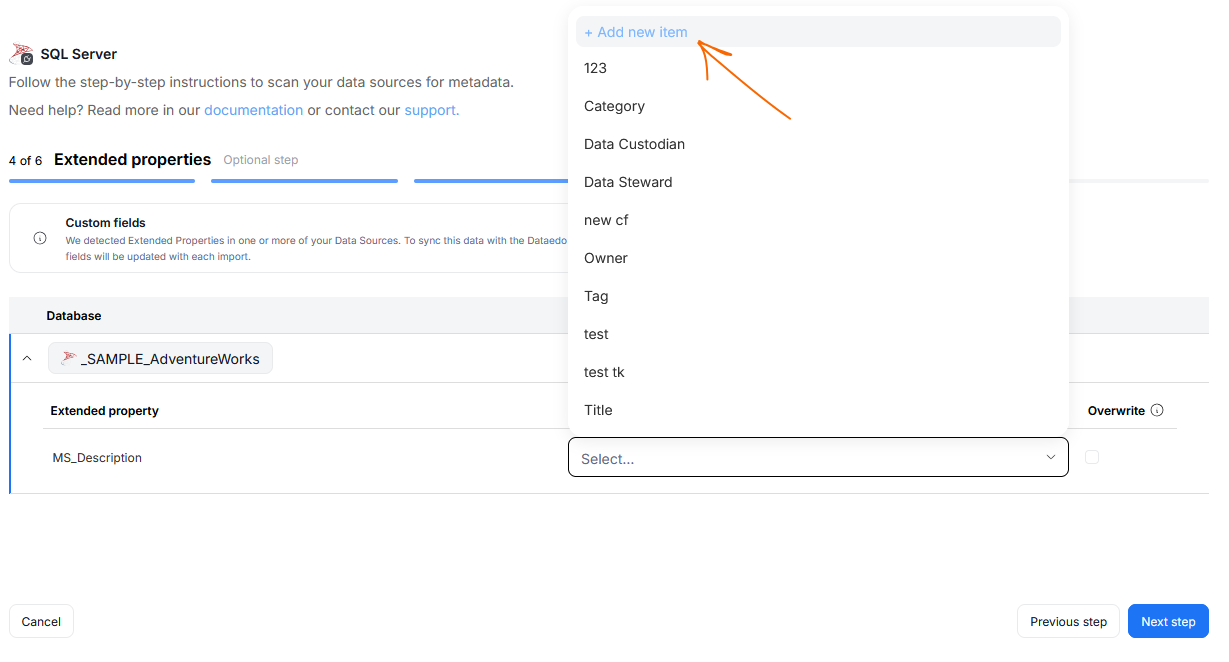The image size is (1229, 662).
Task: Choose '+ Add new item' option
Action: [636, 32]
